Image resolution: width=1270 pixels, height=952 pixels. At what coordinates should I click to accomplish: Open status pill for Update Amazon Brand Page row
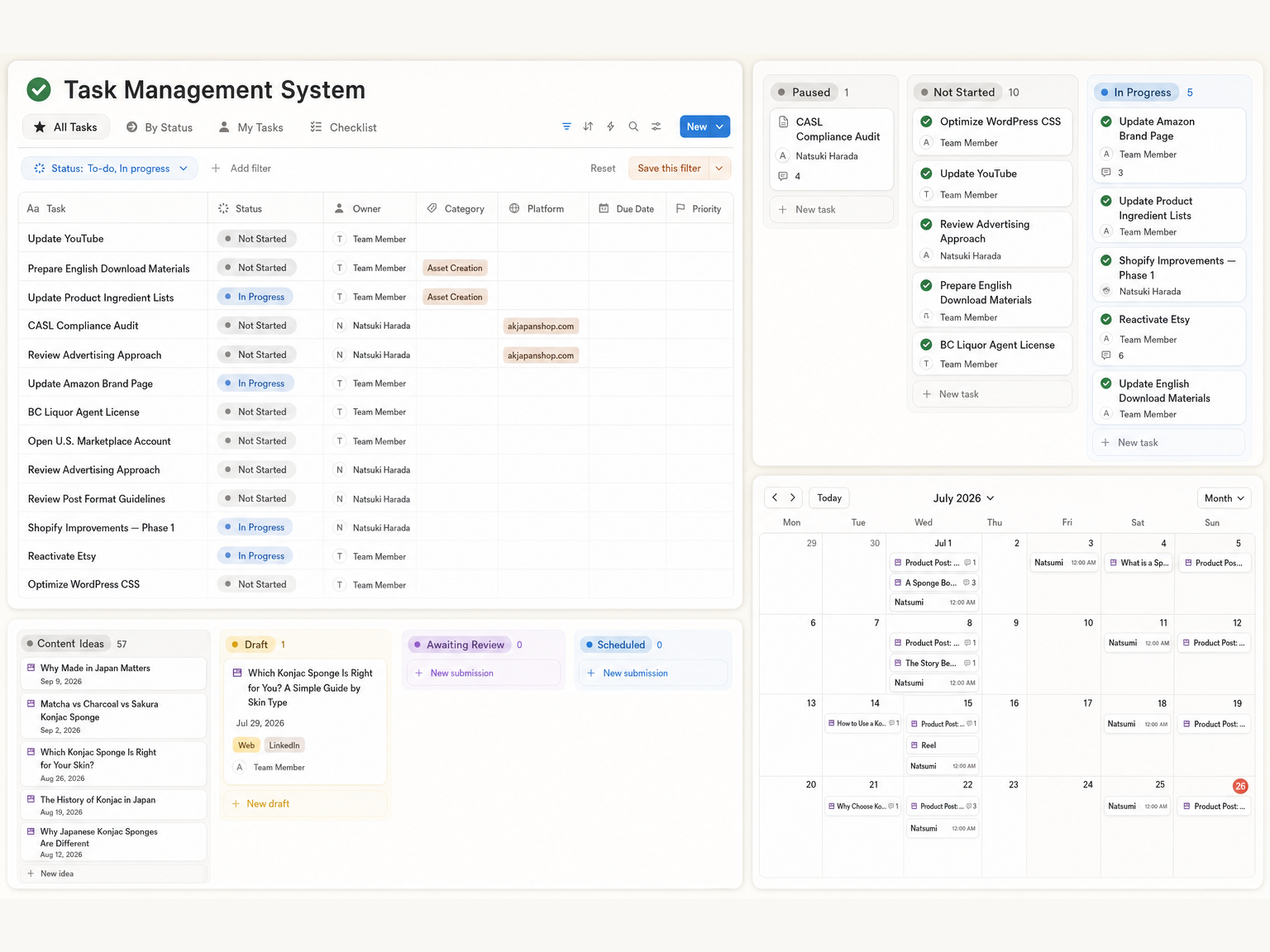click(255, 383)
